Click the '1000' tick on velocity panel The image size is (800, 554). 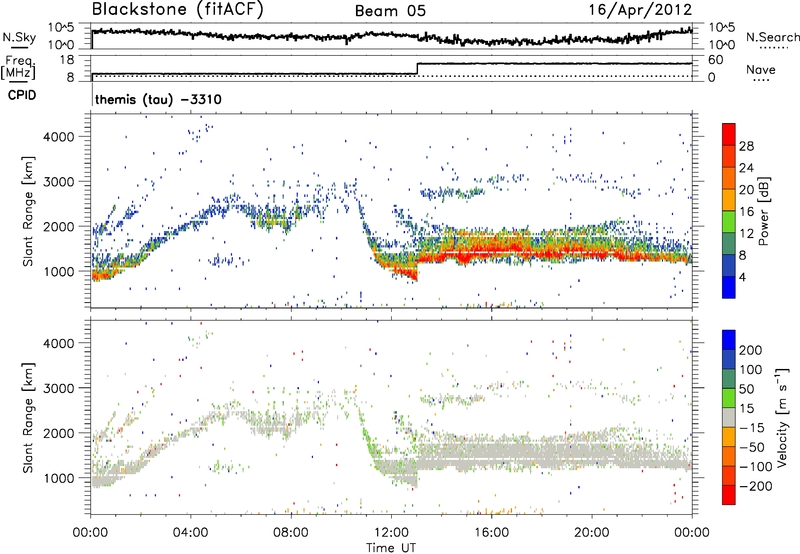tap(58, 478)
